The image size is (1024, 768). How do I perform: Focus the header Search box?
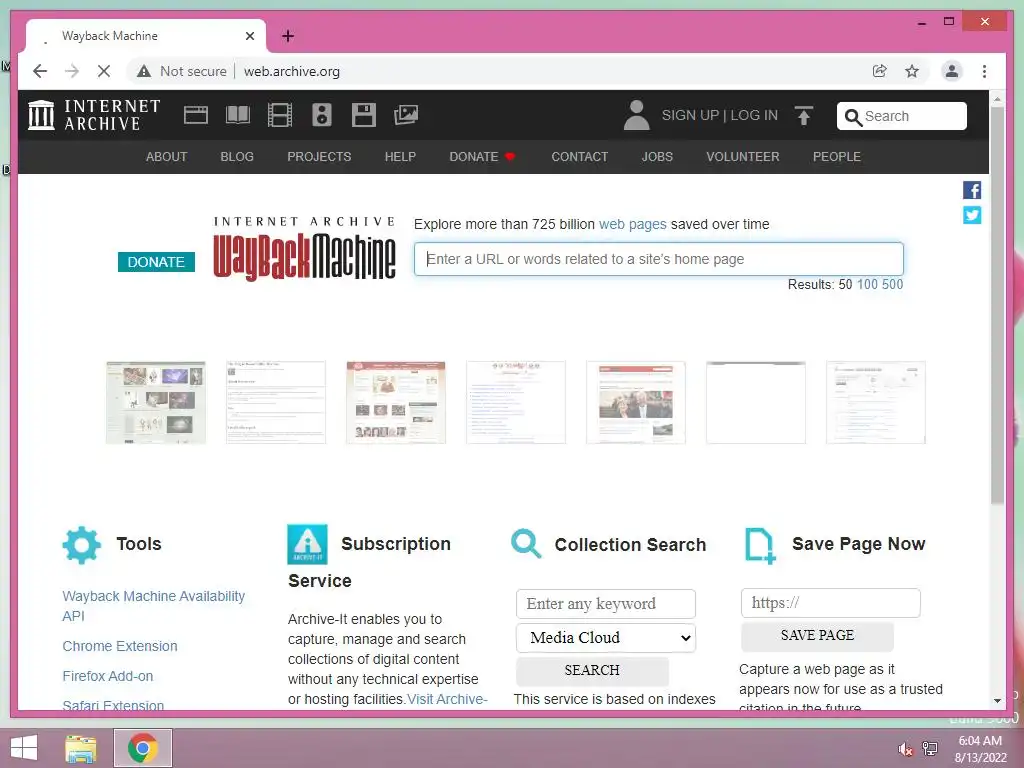tap(902, 116)
